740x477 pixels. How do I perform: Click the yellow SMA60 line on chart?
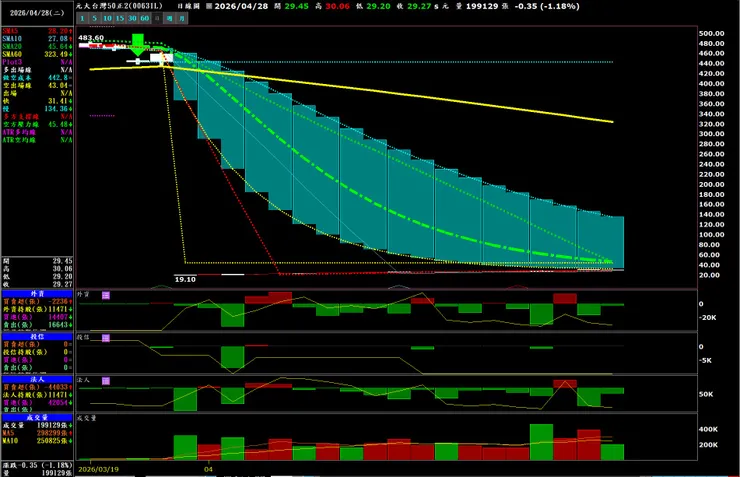(387, 92)
